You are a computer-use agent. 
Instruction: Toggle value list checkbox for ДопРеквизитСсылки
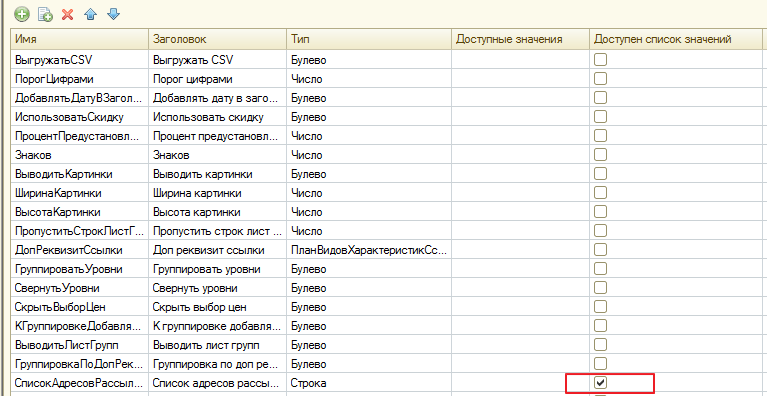[600, 250]
